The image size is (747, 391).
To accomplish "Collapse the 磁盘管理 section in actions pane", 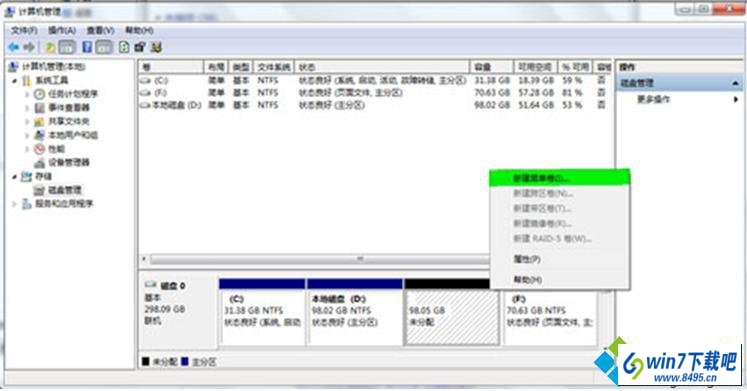I will click(736, 83).
